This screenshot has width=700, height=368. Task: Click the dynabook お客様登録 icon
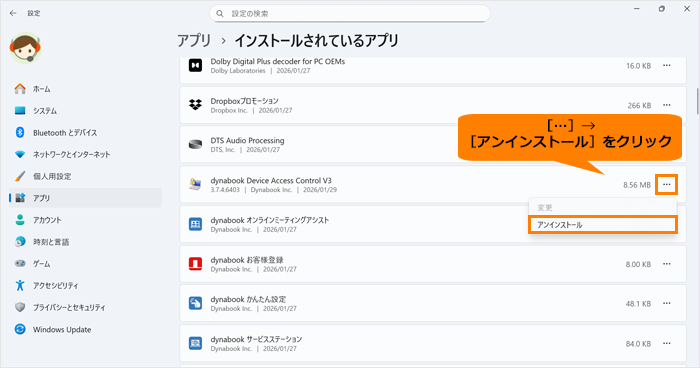point(196,264)
